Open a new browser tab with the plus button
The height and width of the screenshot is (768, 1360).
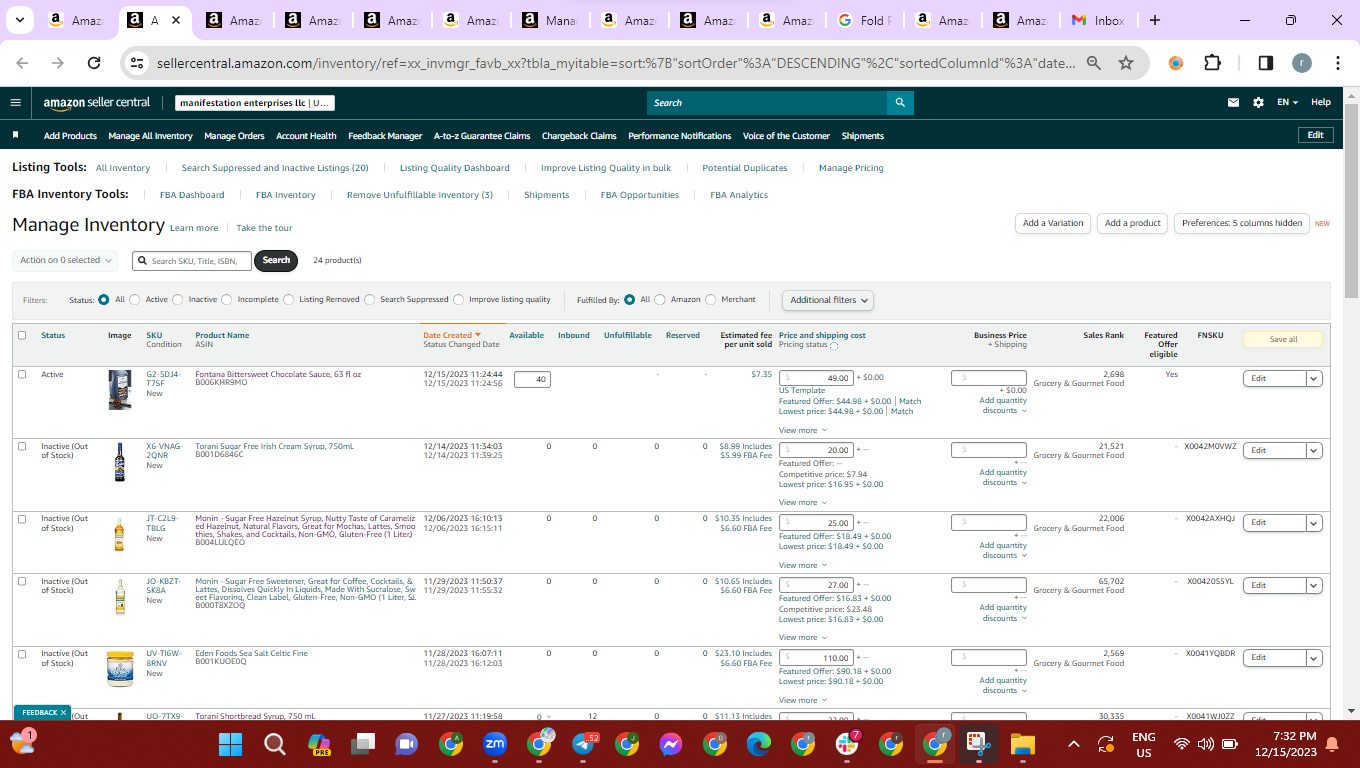point(1155,20)
